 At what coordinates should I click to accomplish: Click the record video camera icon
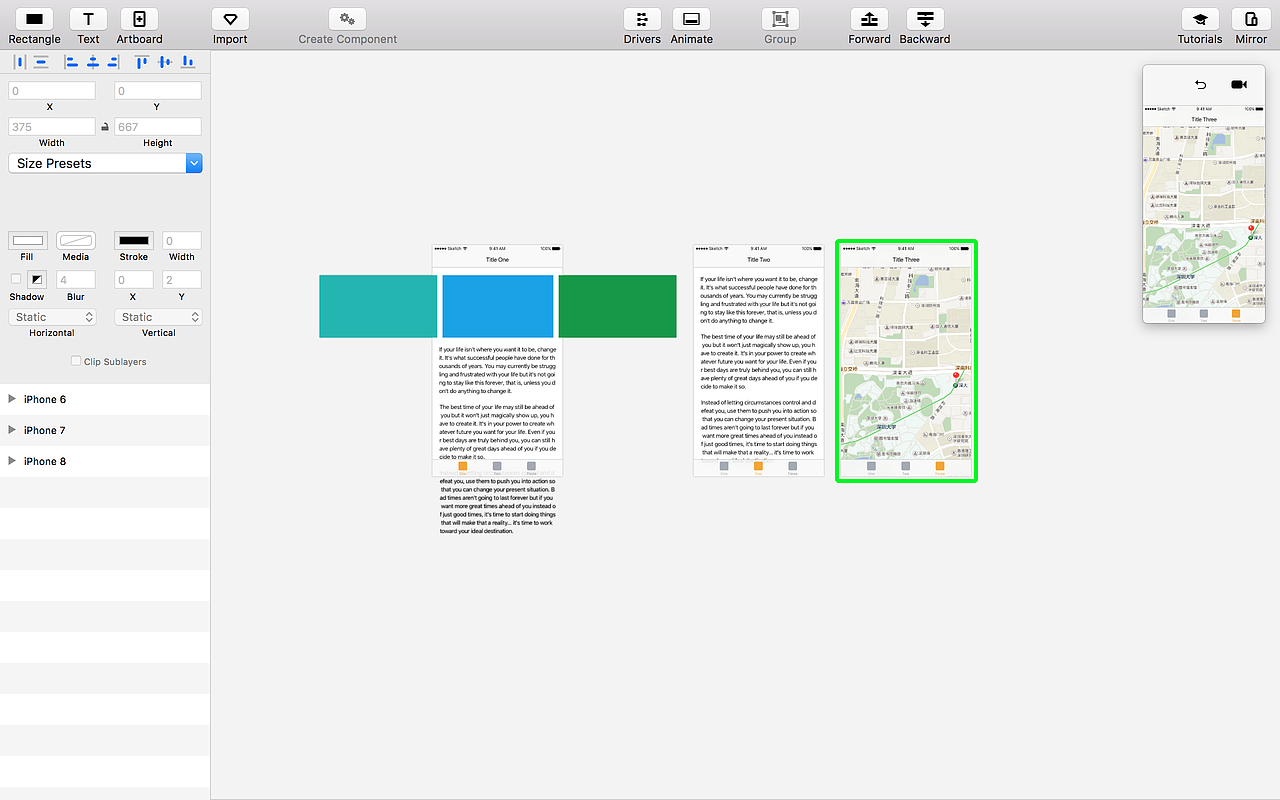tap(1239, 85)
